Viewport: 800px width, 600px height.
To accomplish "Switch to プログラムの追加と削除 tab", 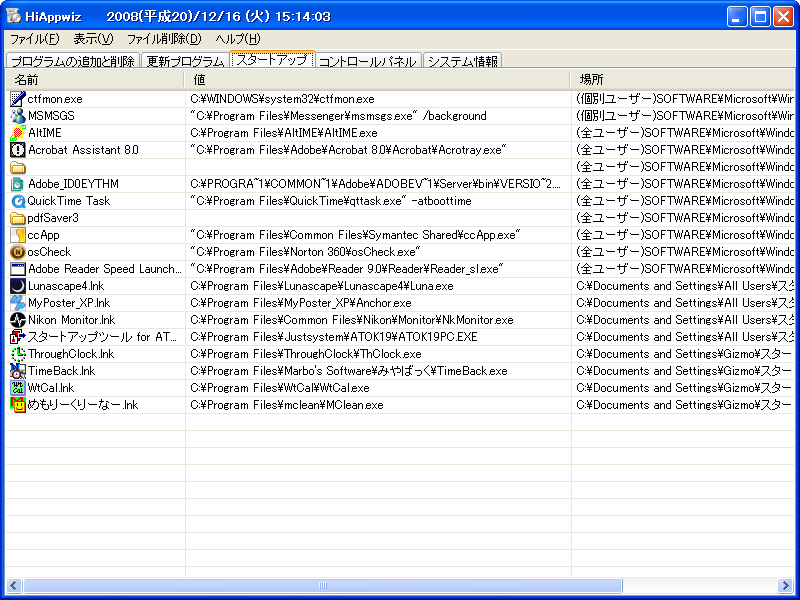I will click(x=72, y=61).
